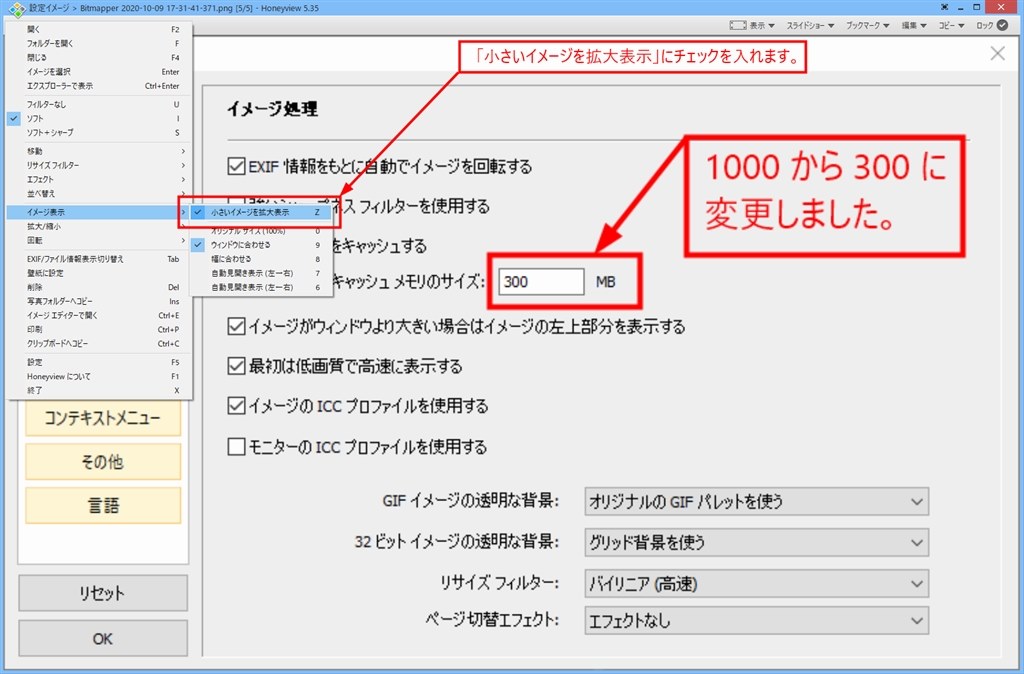Expand the 拡大/縮小 submenu
Image resolution: width=1024 pixels, height=674 pixels.
click(99, 226)
